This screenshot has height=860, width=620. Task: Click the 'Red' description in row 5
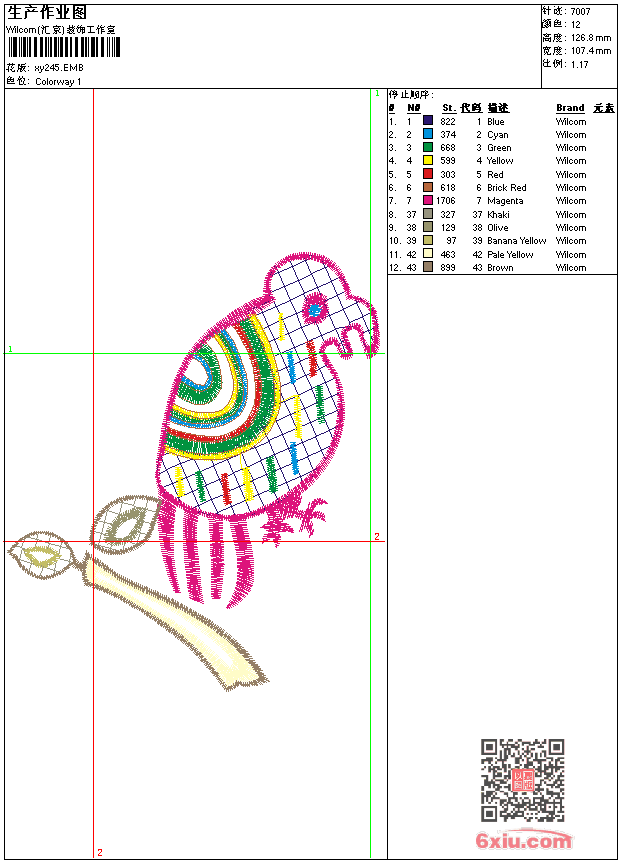coord(495,175)
